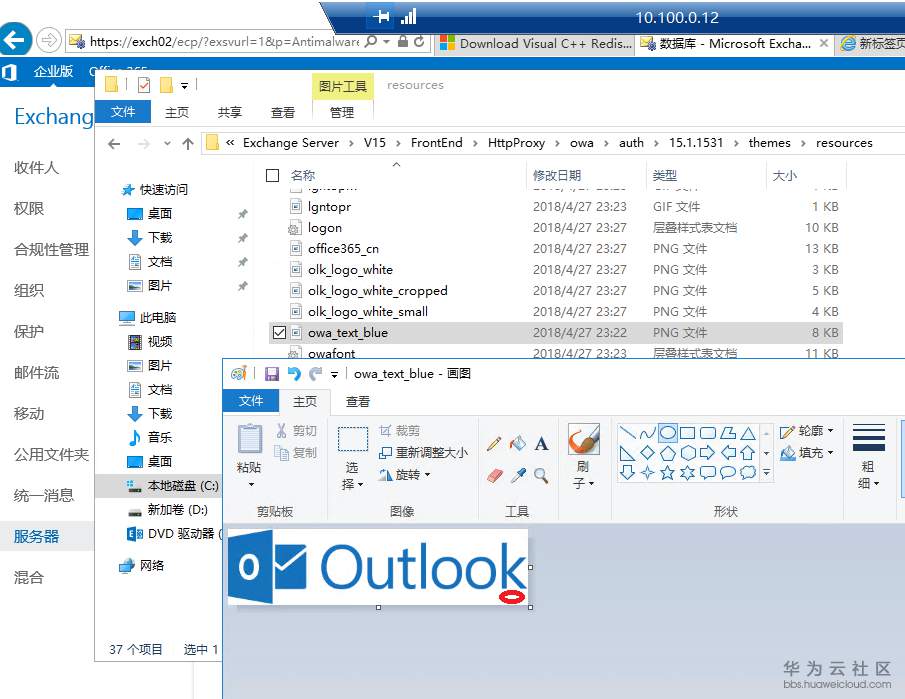Screen dimensions: 905x699
Task: Select 快速访问 in navigation pane
Action: [x=154, y=189]
